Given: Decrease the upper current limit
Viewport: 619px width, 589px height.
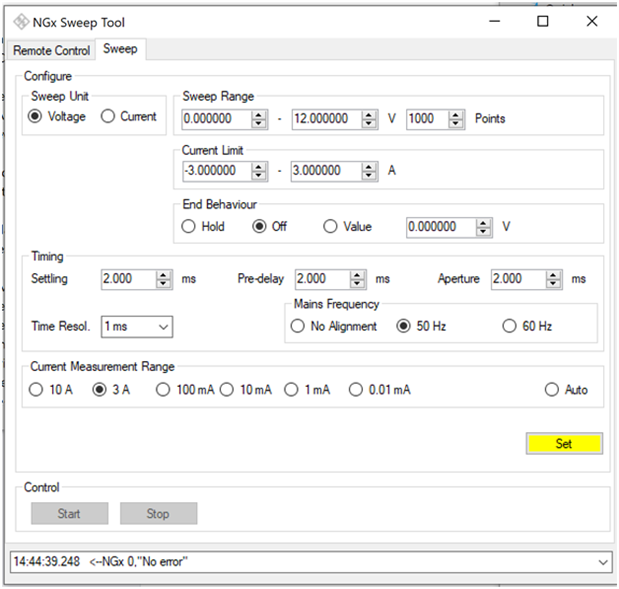Looking at the screenshot, I should pos(369,175).
